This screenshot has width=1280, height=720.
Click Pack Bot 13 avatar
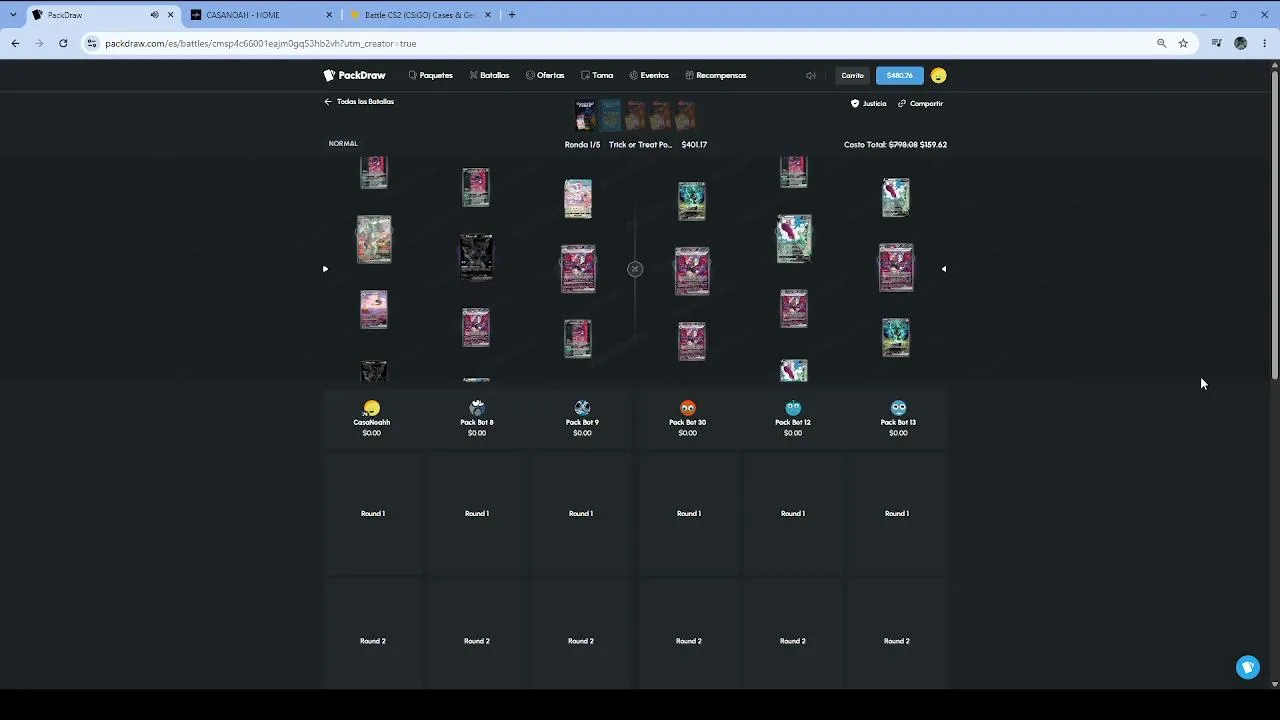(899, 408)
